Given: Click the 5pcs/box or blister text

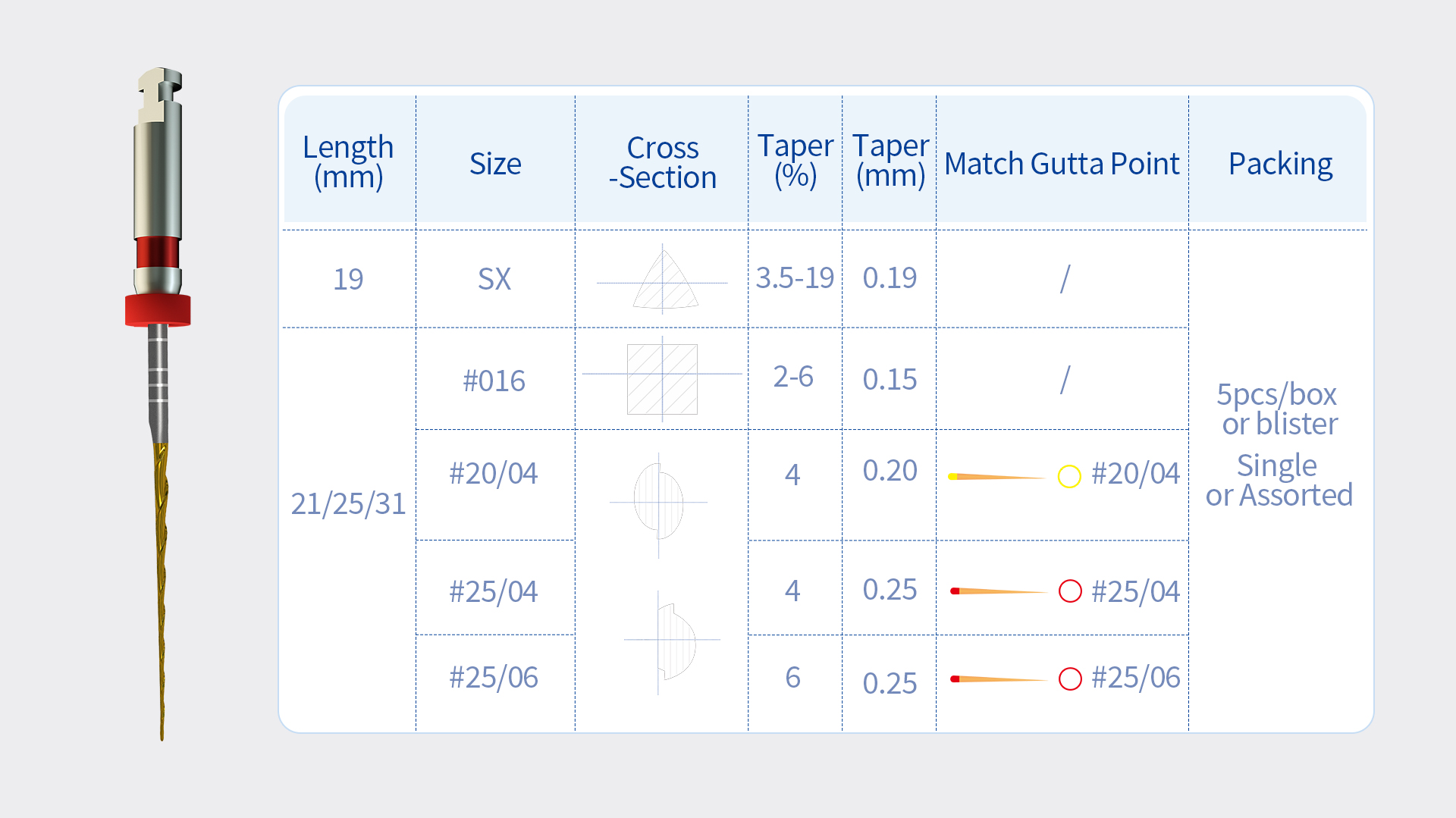Looking at the screenshot, I should coord(1279,409).
